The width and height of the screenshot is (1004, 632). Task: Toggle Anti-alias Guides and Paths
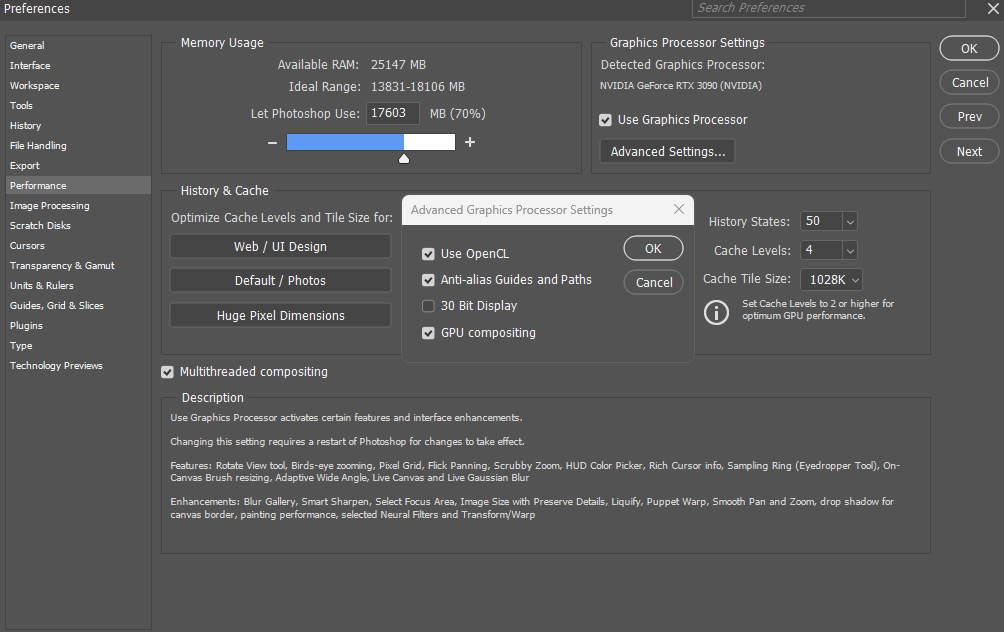[x=428, y=280]
